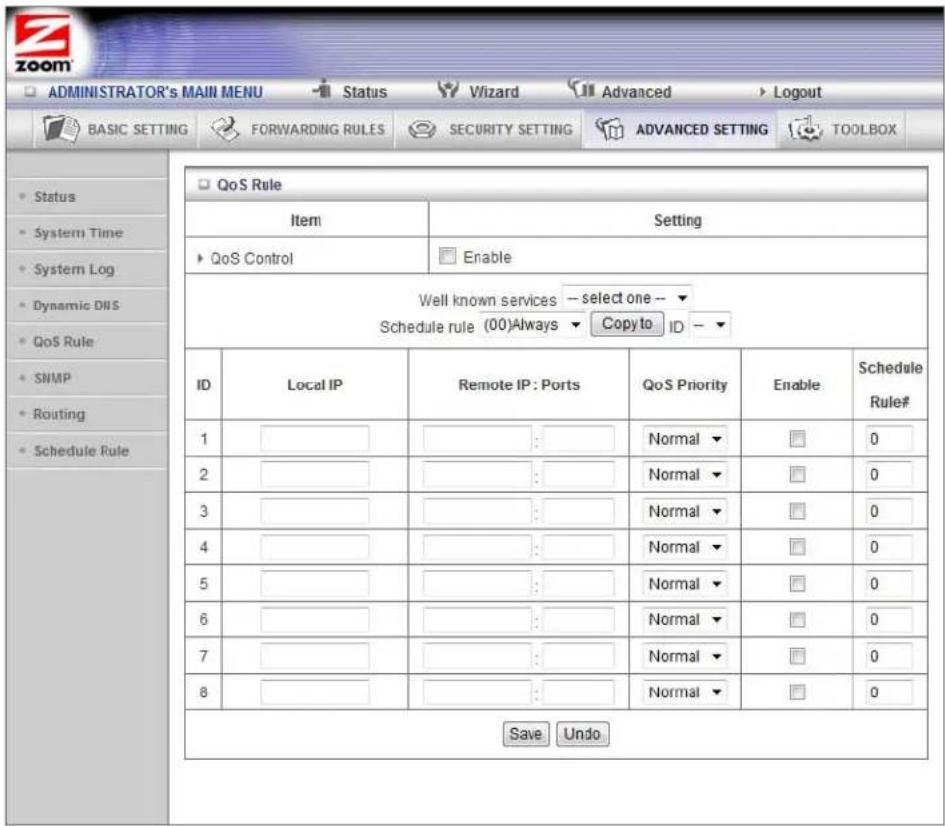Open the Copy to ID dropdown
Image resolution: width=945 pixels, height=826 pixels.
coord(709,325)
